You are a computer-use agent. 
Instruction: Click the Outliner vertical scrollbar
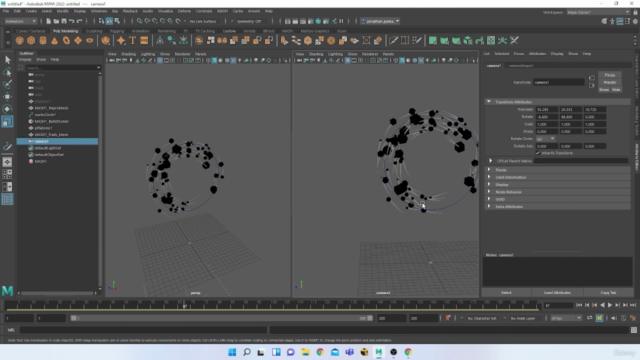point(100,180)
